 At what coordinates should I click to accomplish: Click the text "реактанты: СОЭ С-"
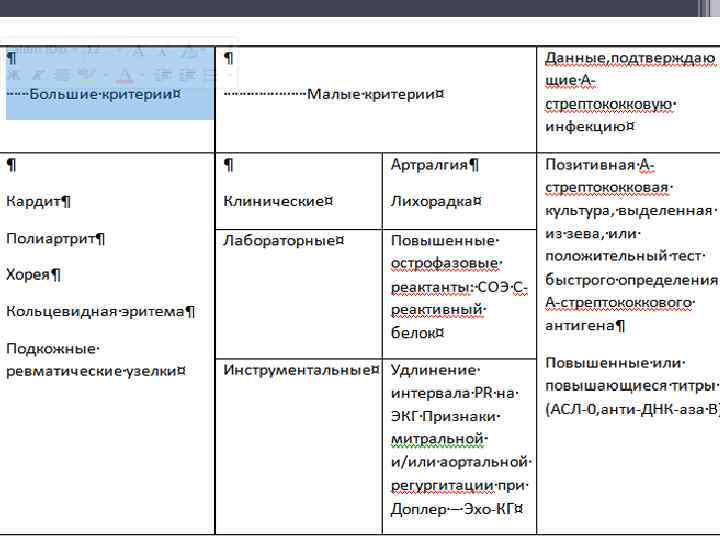459,287
